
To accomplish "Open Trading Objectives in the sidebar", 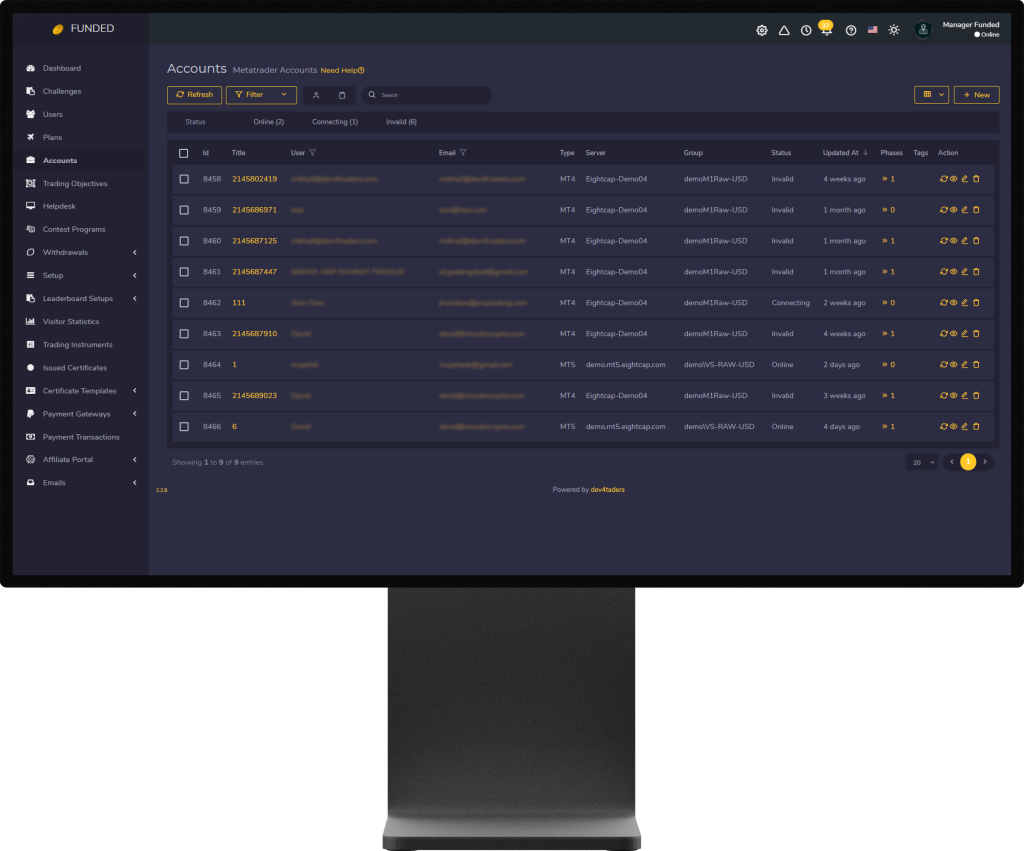I will [x=75, y=184].
